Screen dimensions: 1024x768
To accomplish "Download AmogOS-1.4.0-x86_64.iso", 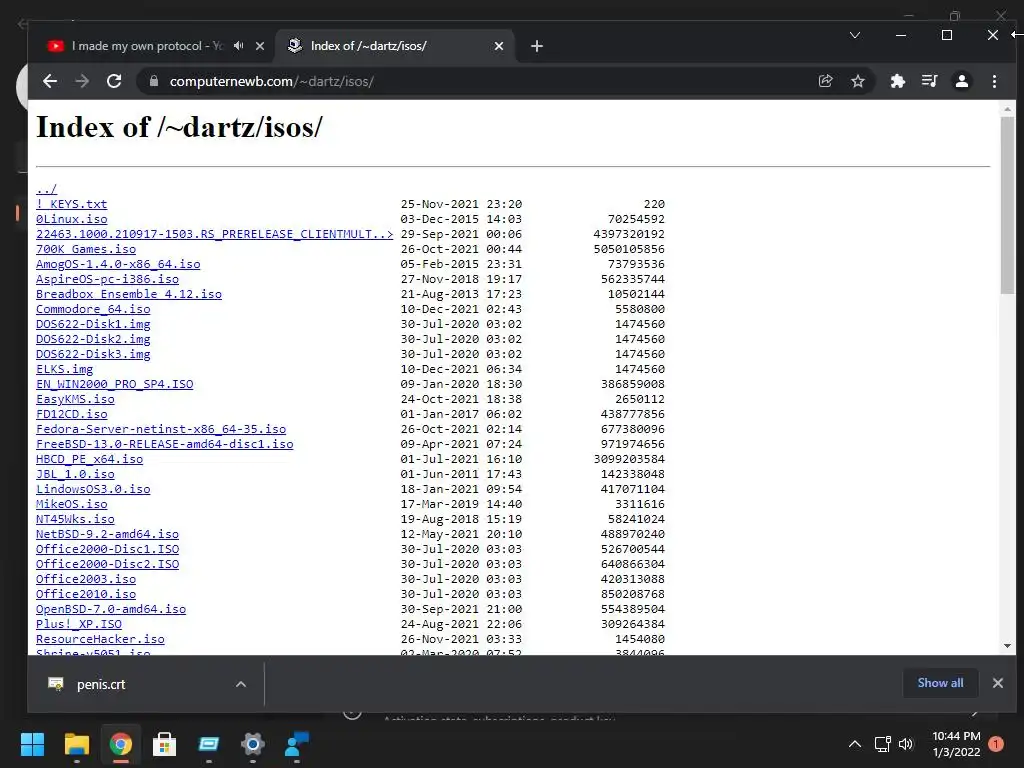I will 118,264.
